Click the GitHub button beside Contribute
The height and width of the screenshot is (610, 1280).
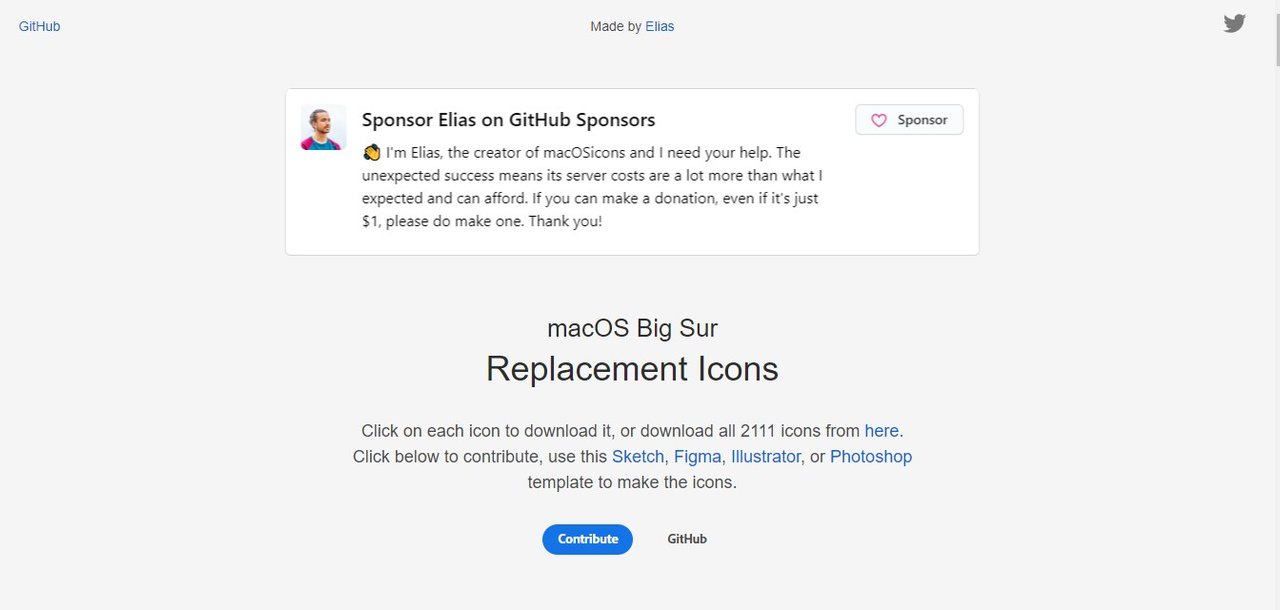[x=687, y=539]
